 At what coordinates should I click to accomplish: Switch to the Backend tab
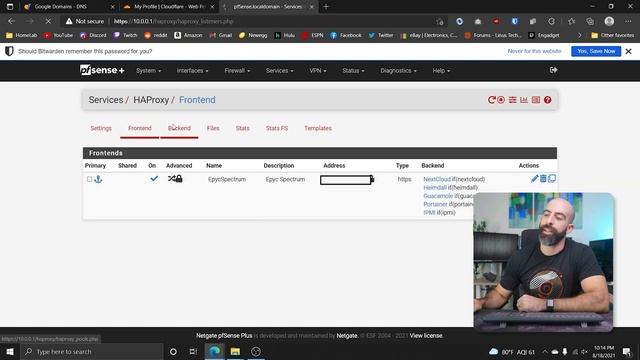click(179, 128)
